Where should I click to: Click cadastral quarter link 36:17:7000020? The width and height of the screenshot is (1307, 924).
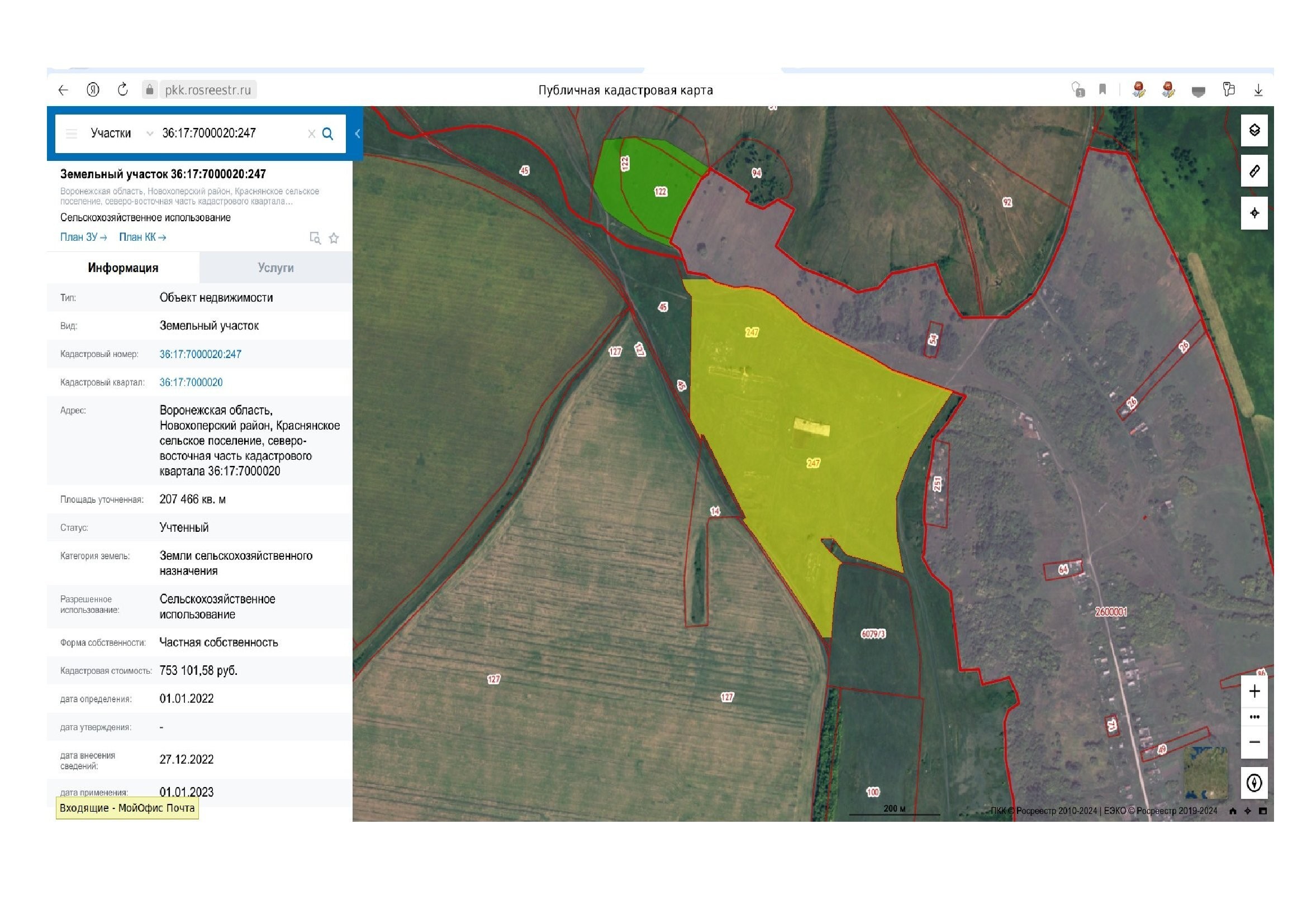click(191, 382)
